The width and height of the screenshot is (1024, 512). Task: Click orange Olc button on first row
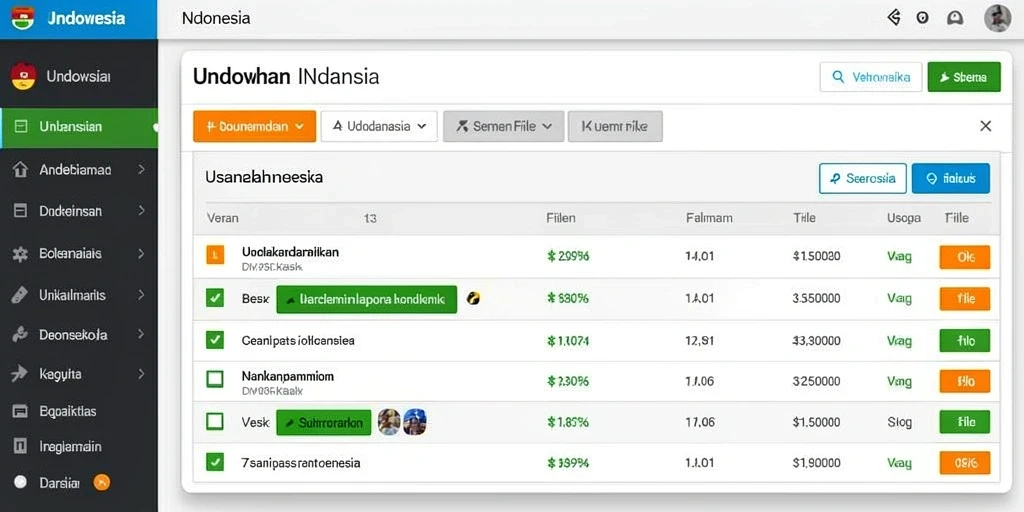[965, 257]
